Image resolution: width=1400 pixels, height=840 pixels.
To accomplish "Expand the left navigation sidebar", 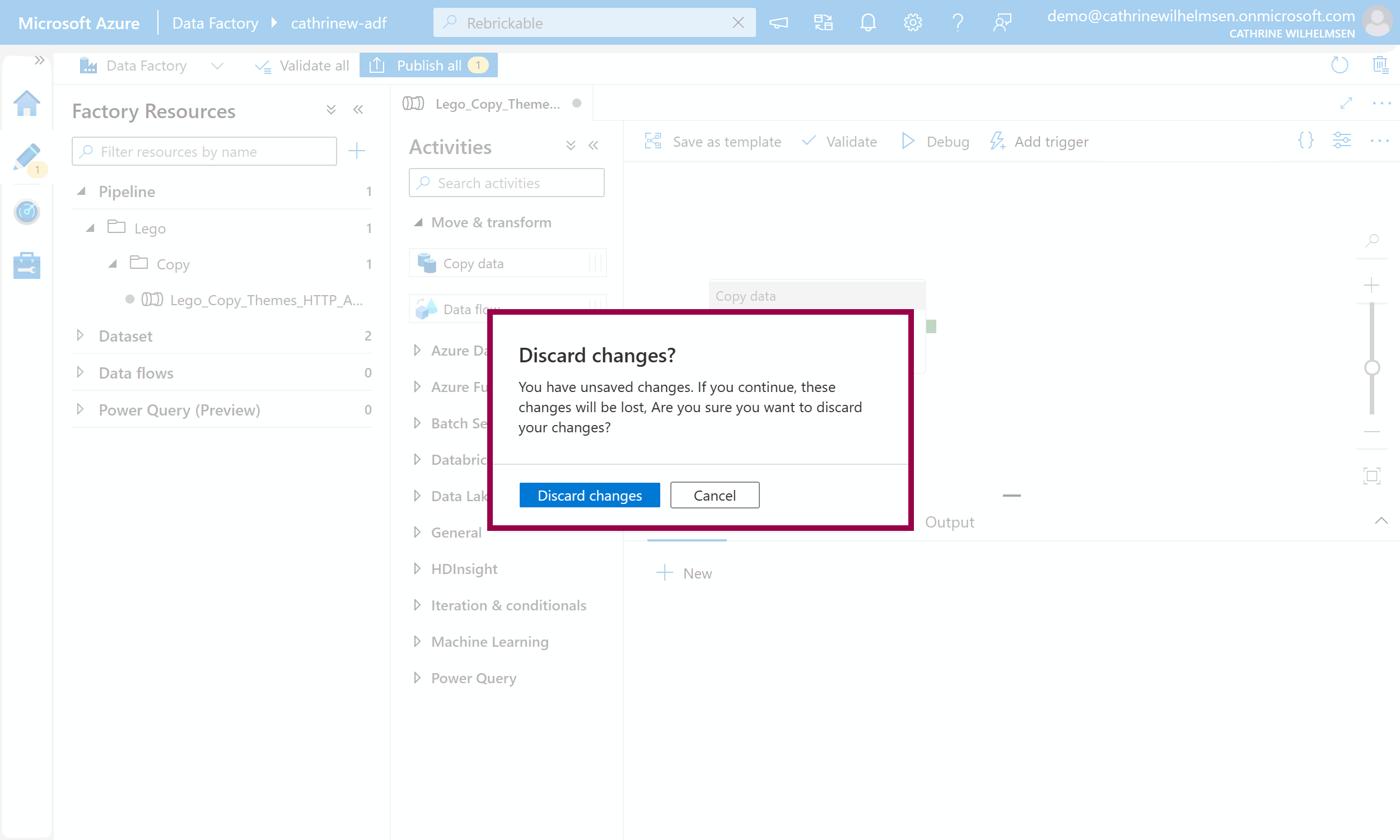I will (39, 60).
